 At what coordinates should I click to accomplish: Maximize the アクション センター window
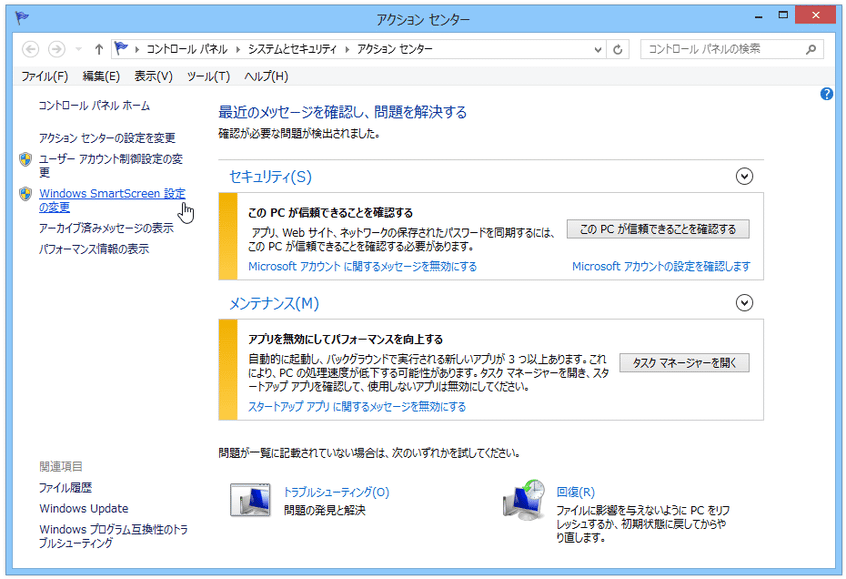coord(783,16)
